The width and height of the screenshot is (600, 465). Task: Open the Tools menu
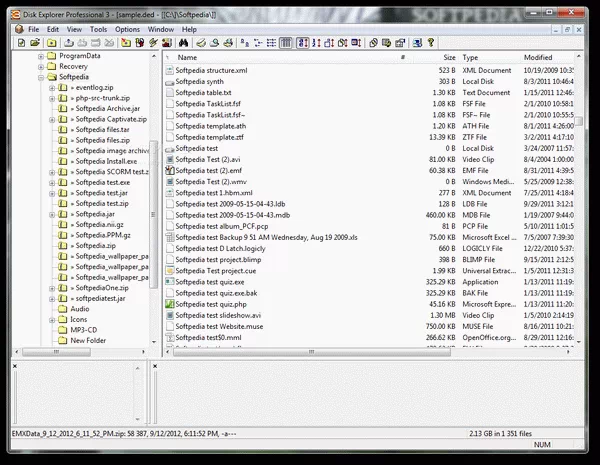coord(98,29)
